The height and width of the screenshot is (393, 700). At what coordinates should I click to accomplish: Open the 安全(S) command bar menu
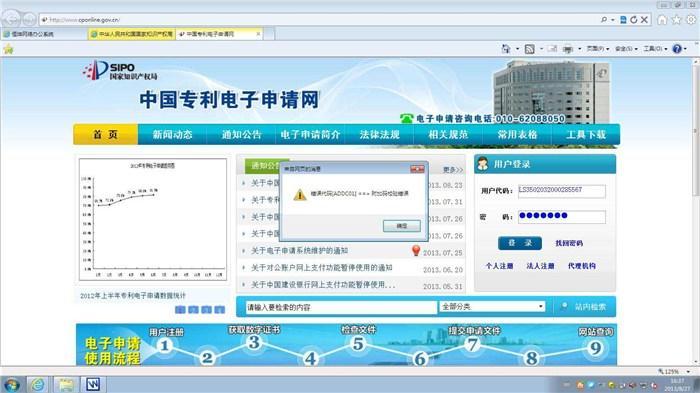[626, 49]
